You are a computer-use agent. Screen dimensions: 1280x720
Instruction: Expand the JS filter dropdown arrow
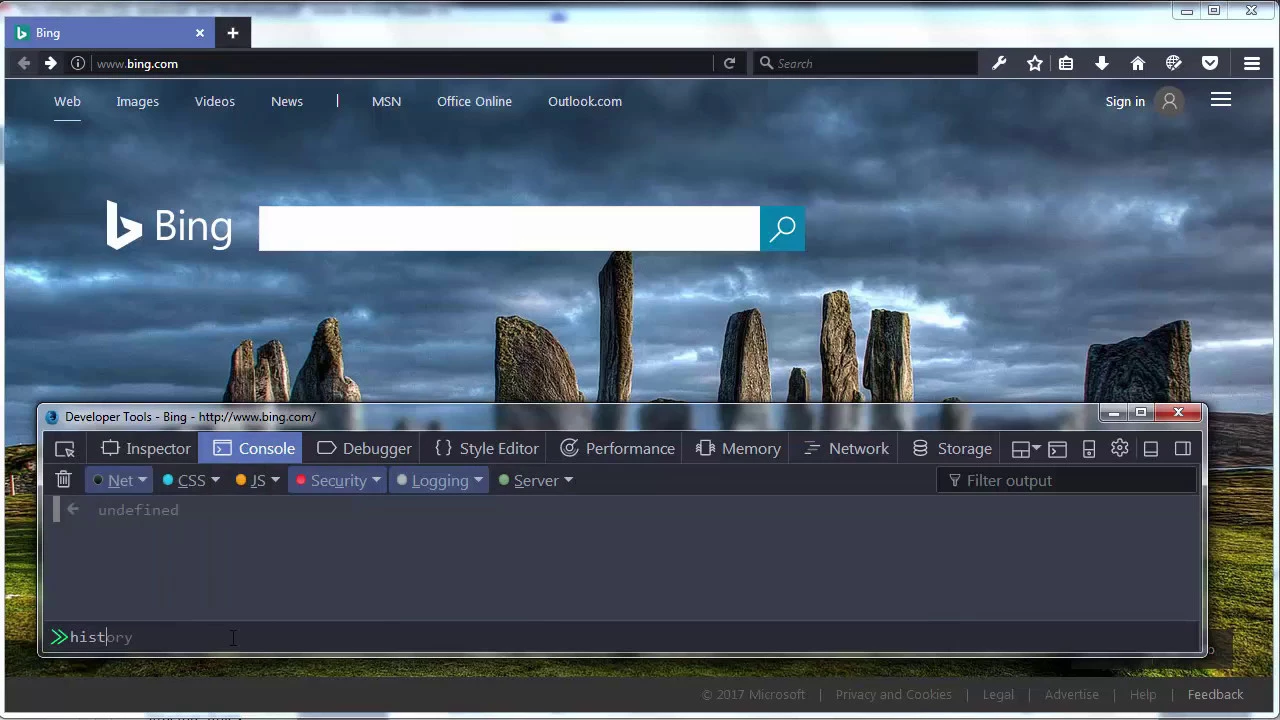click(275, 481)
